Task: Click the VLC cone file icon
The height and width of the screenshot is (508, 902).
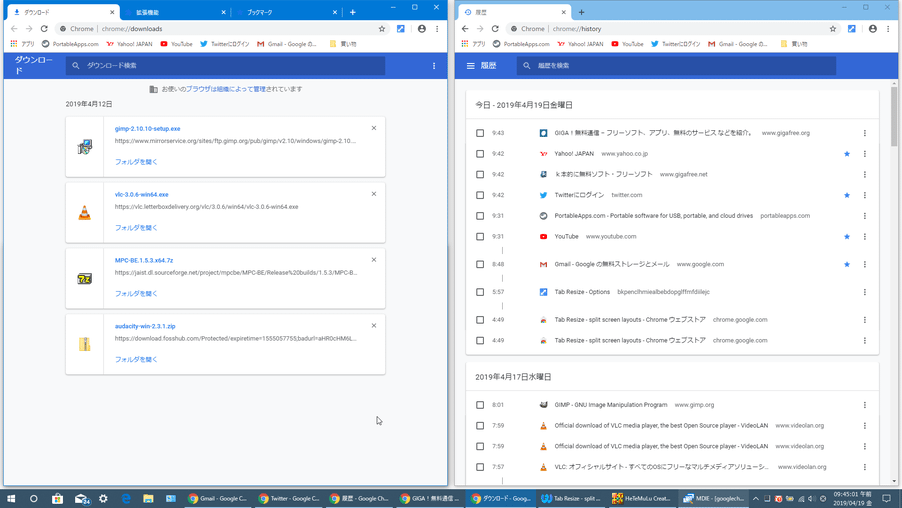Action: pos(85,213)
